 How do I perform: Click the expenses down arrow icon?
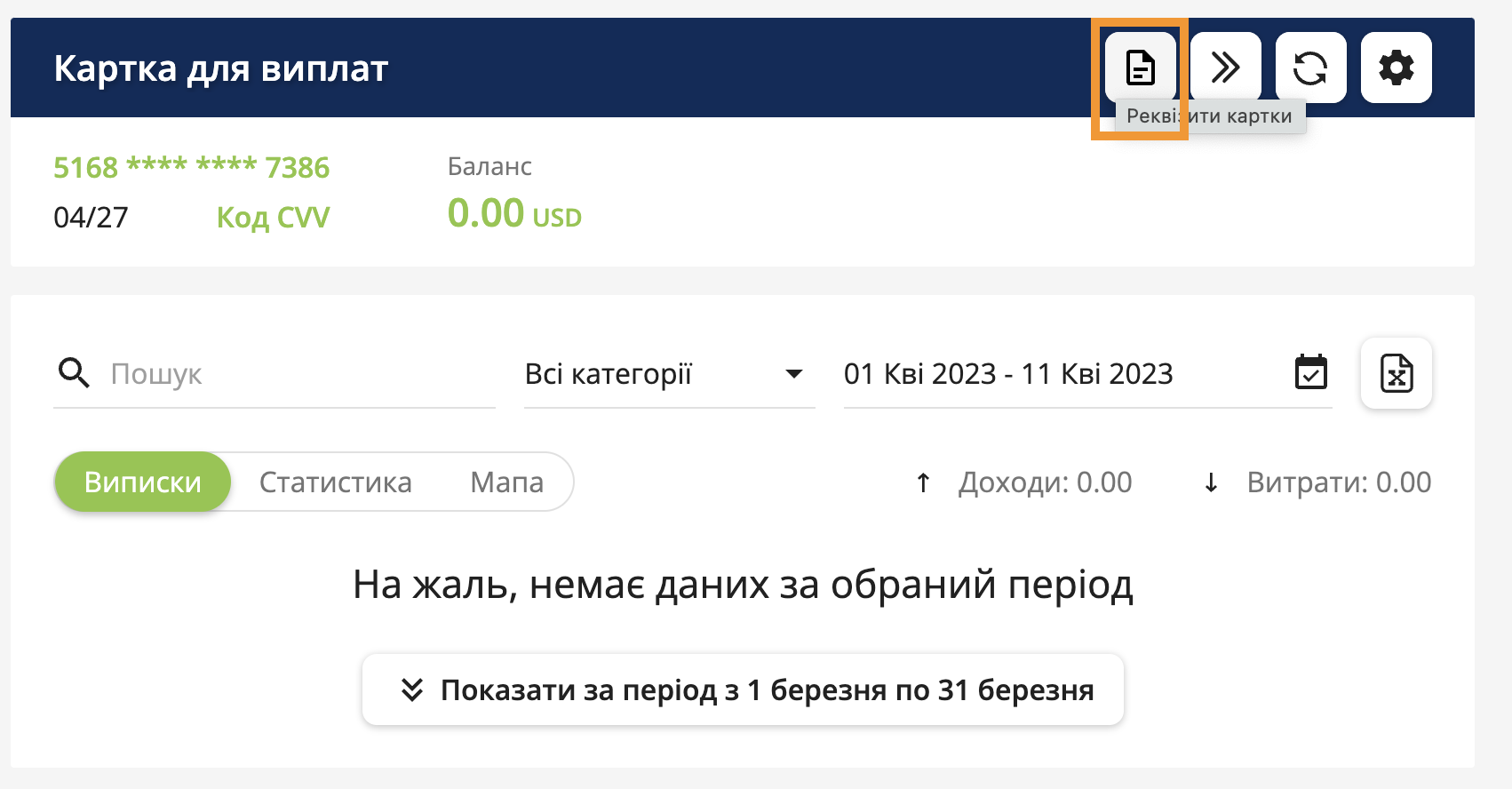click(x=1211, y=482)
